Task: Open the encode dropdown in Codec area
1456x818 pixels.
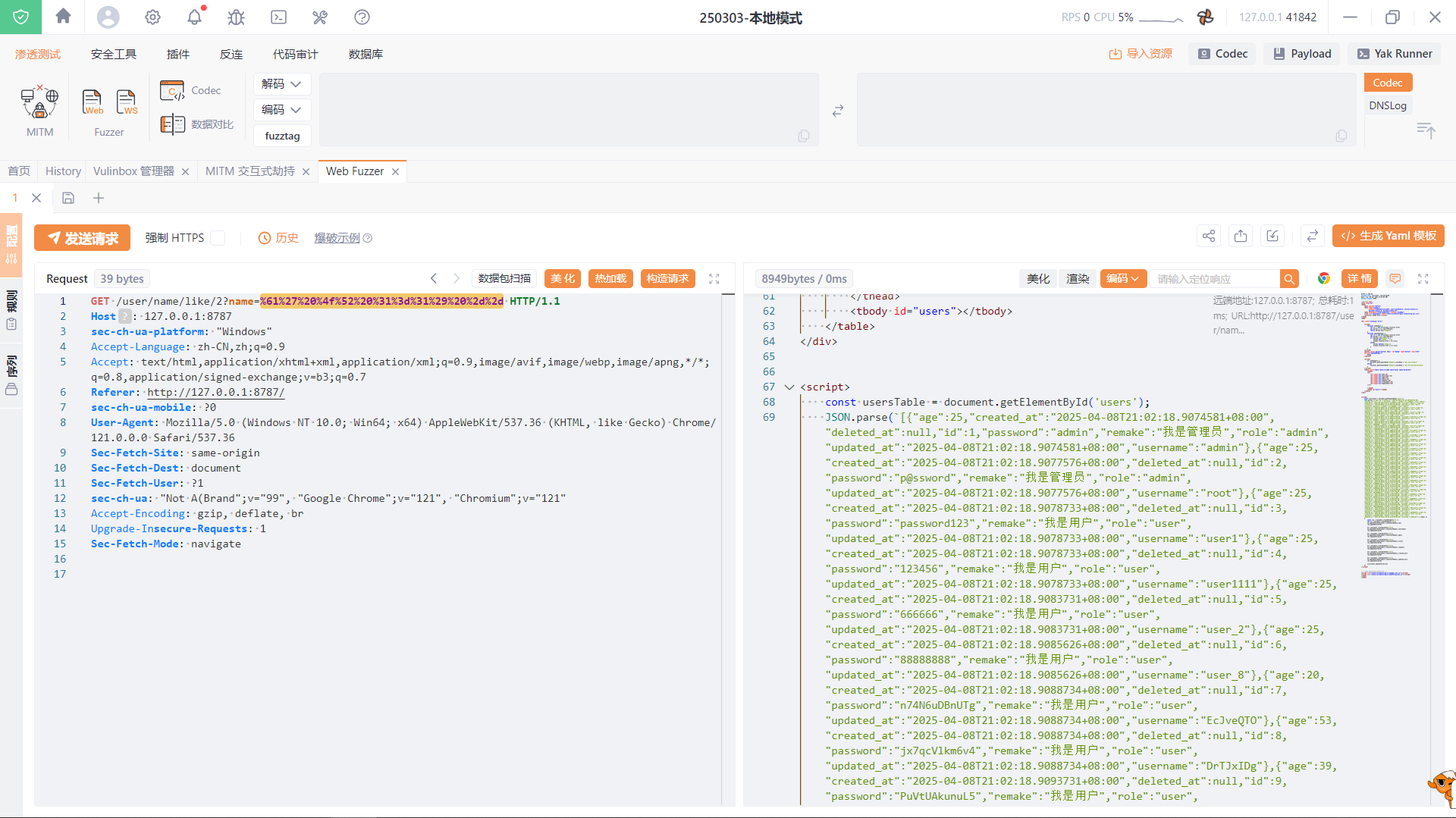Action: click(282, 110)
